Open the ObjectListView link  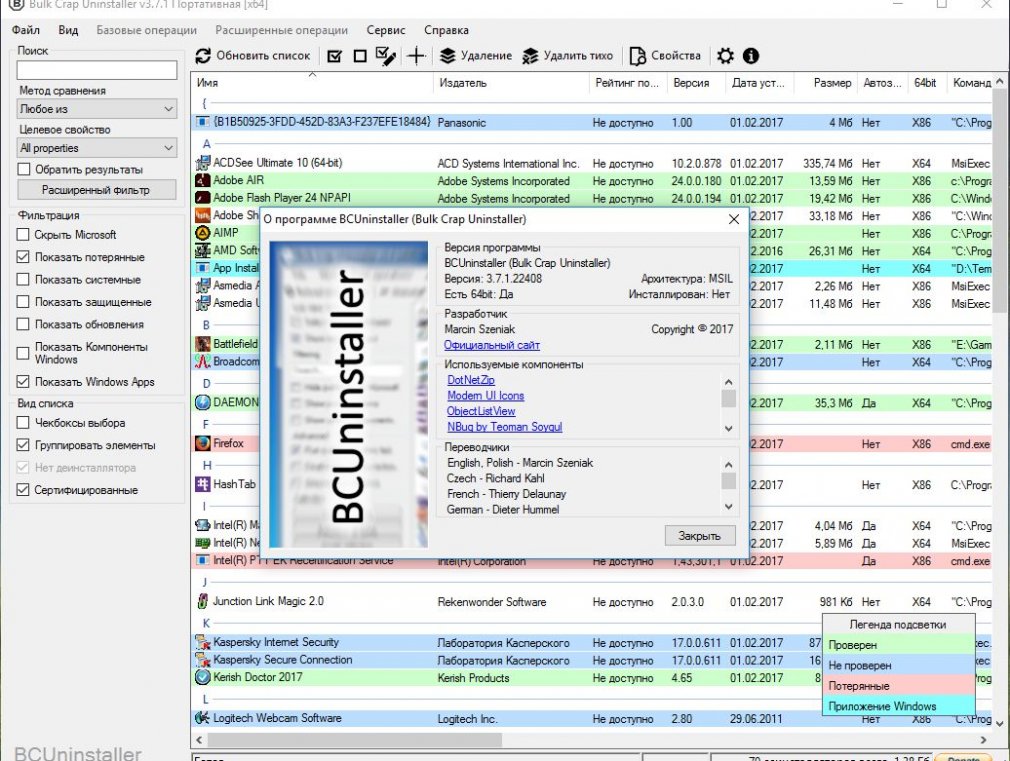[481, 411]
